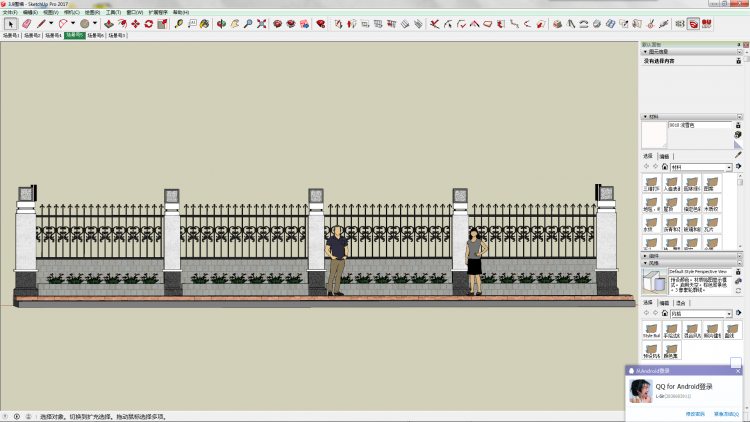
Task: Open the Edit menu
Action: [x=30, y=12]
